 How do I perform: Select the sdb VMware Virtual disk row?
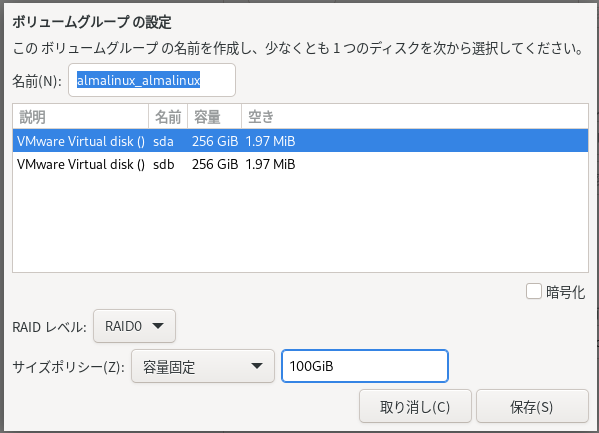click(300, 164)
